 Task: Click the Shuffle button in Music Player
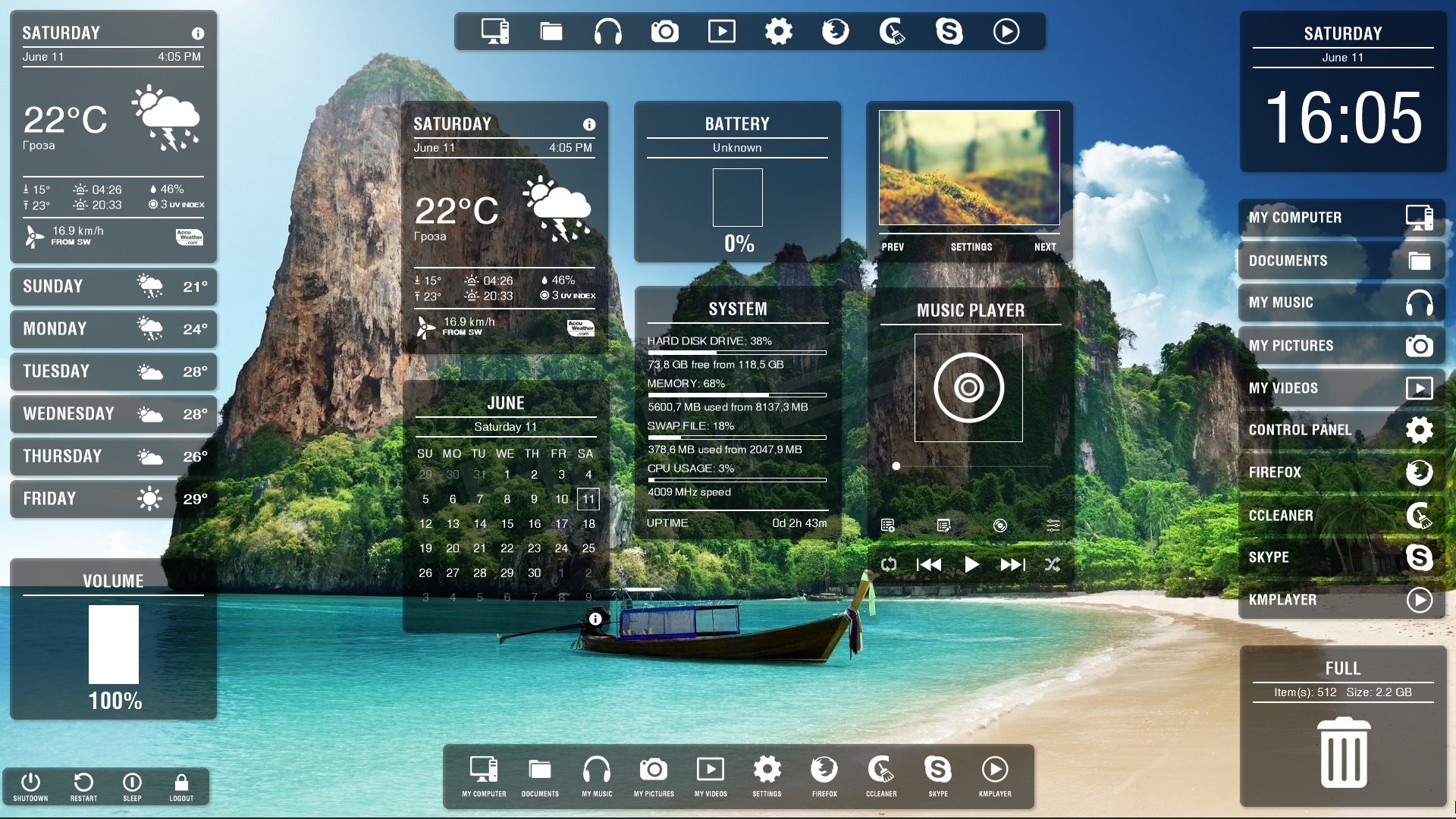point(1051,563)
